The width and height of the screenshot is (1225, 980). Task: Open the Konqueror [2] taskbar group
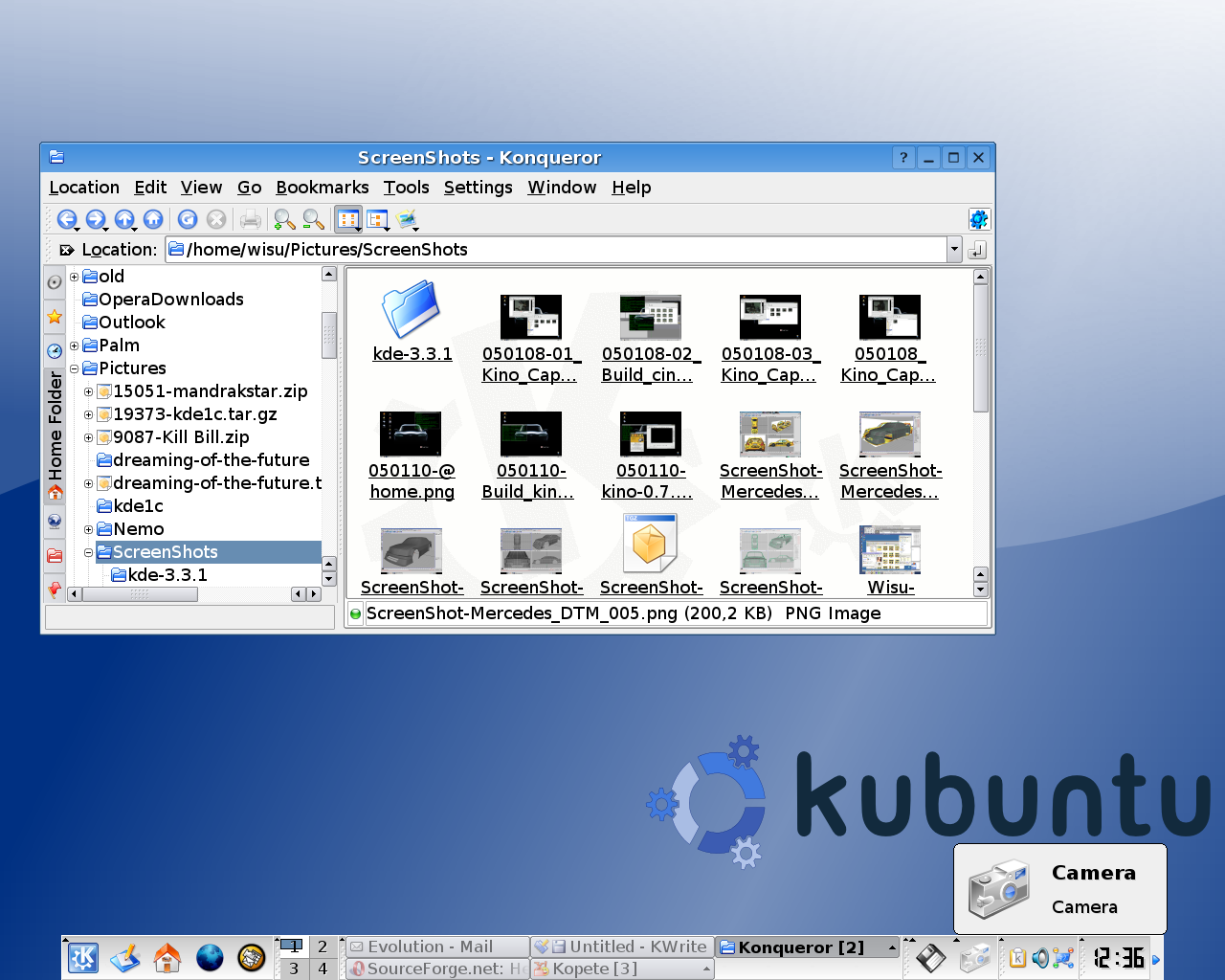[x=808, y=947]
